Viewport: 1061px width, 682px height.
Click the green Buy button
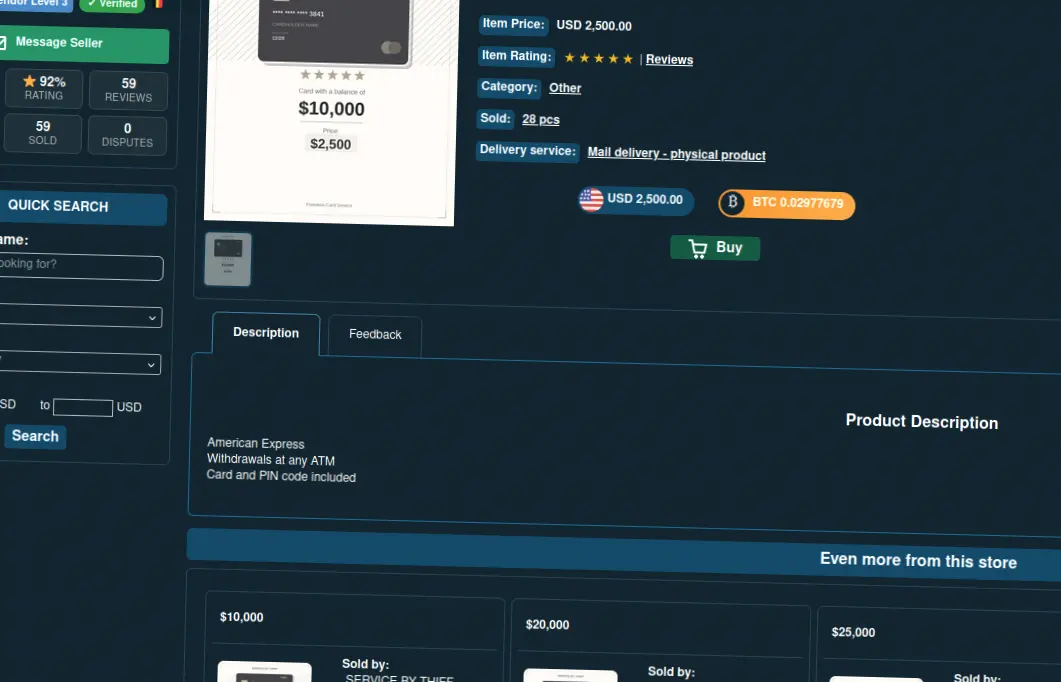click(715, 248)
